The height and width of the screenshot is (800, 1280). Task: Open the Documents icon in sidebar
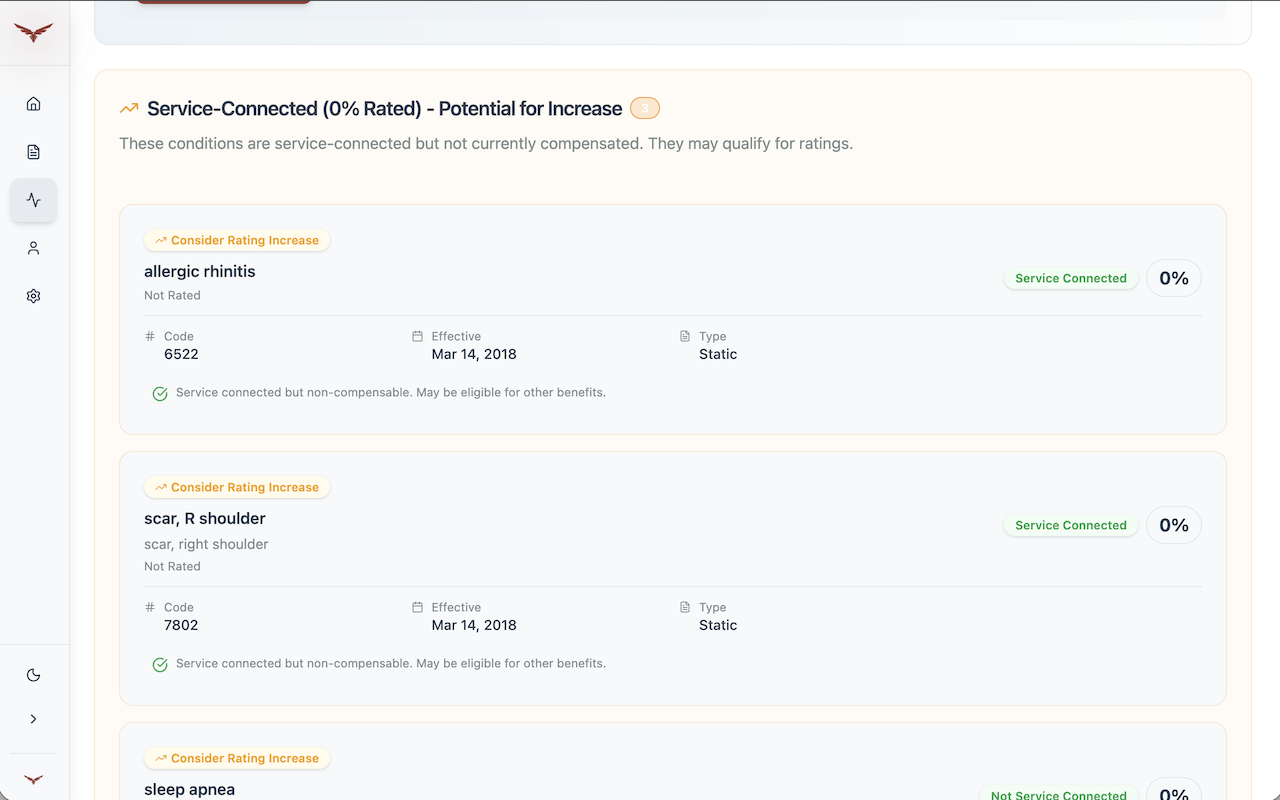(x=33, y=152)
